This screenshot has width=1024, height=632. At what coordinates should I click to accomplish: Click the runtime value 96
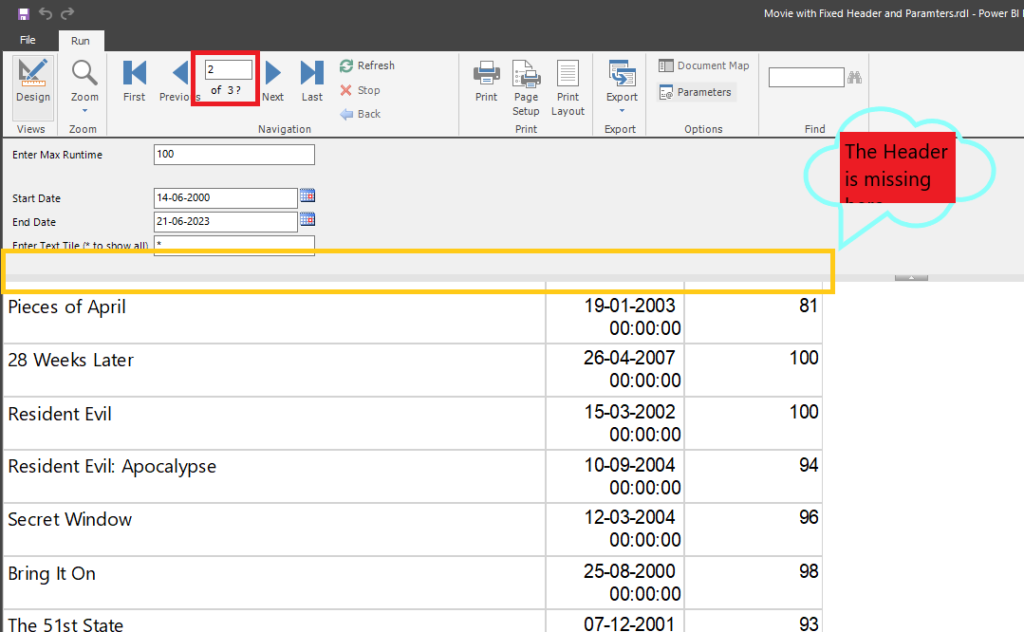point(808,518)
